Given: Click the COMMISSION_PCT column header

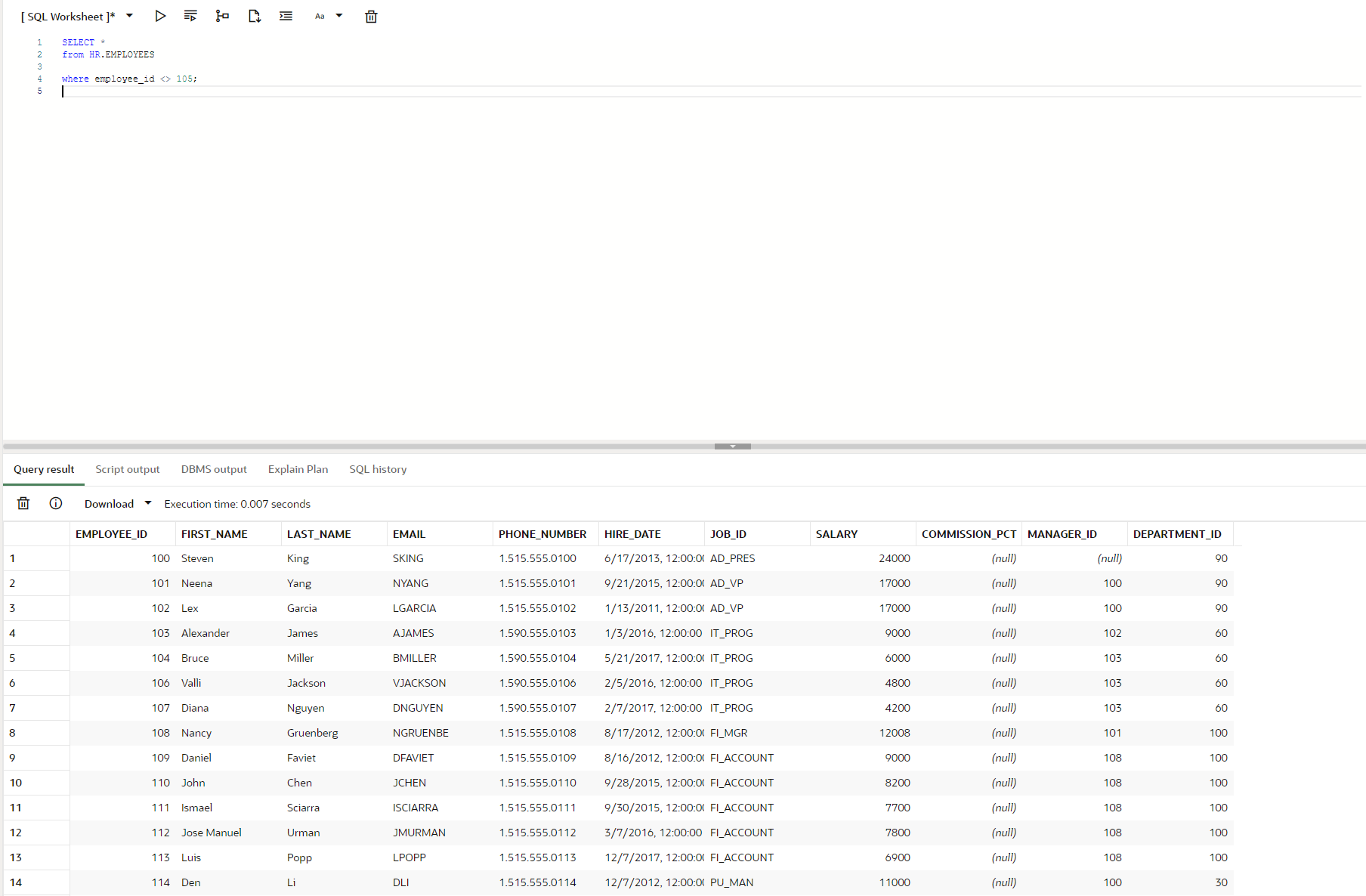Looking at the screenshot, I should [x=969, y=534].
